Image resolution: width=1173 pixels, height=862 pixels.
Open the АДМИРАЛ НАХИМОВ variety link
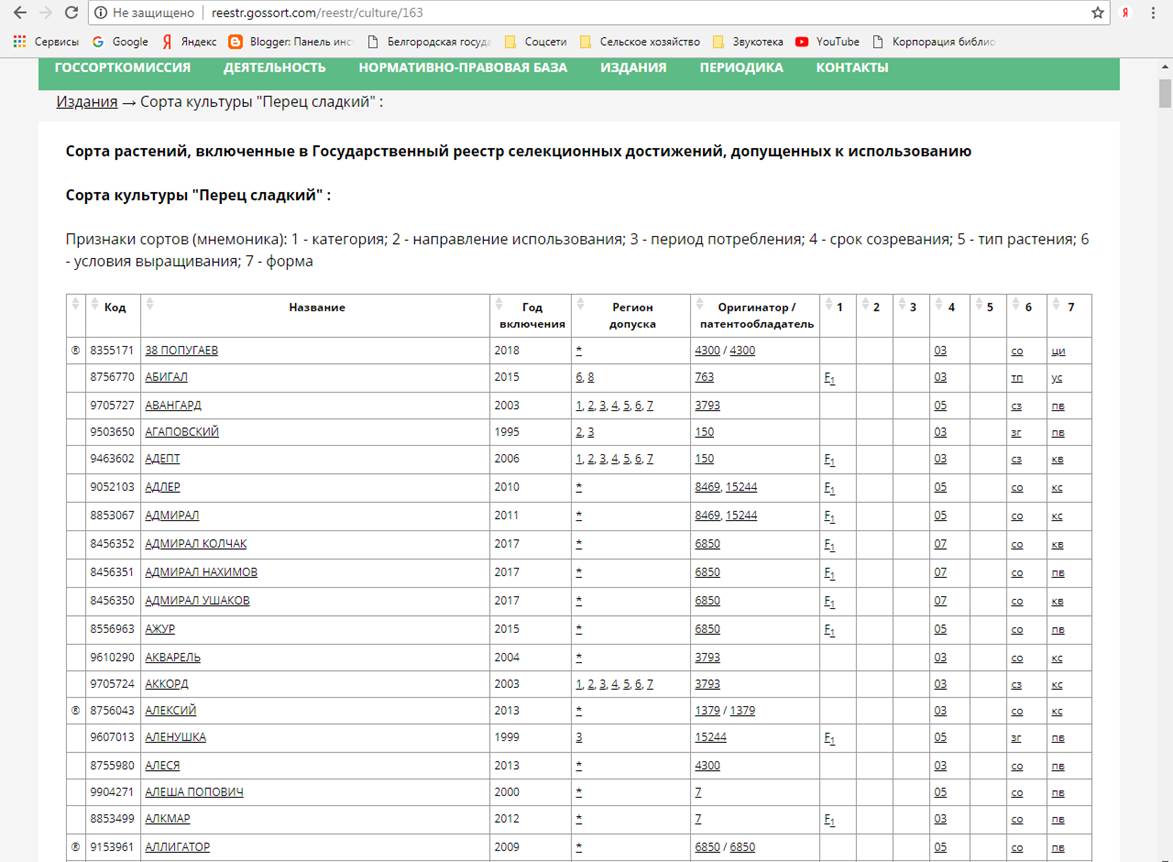coord(201,572)
